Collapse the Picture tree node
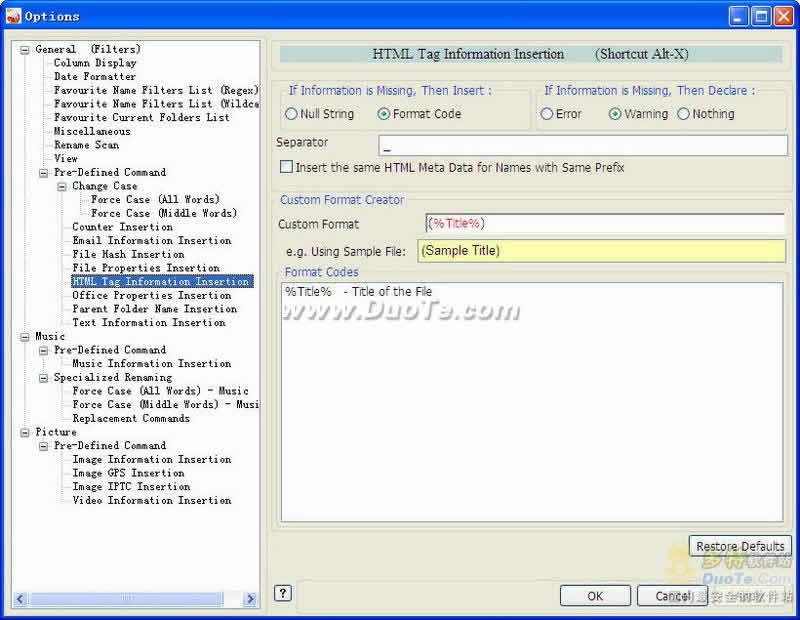The image size is (800, 620). [24, 433]
